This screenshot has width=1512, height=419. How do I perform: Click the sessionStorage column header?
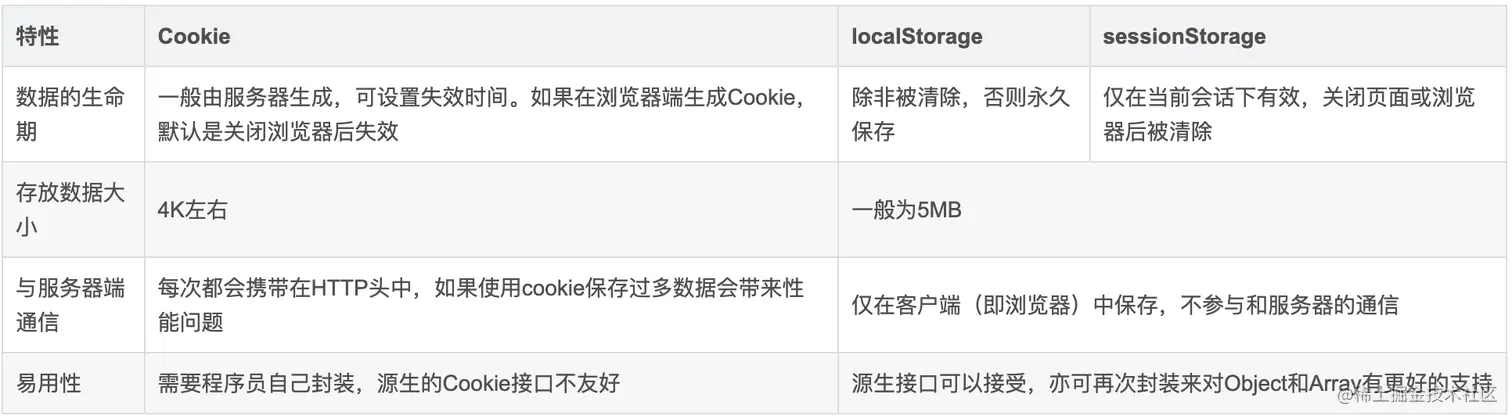(1184, 37)
